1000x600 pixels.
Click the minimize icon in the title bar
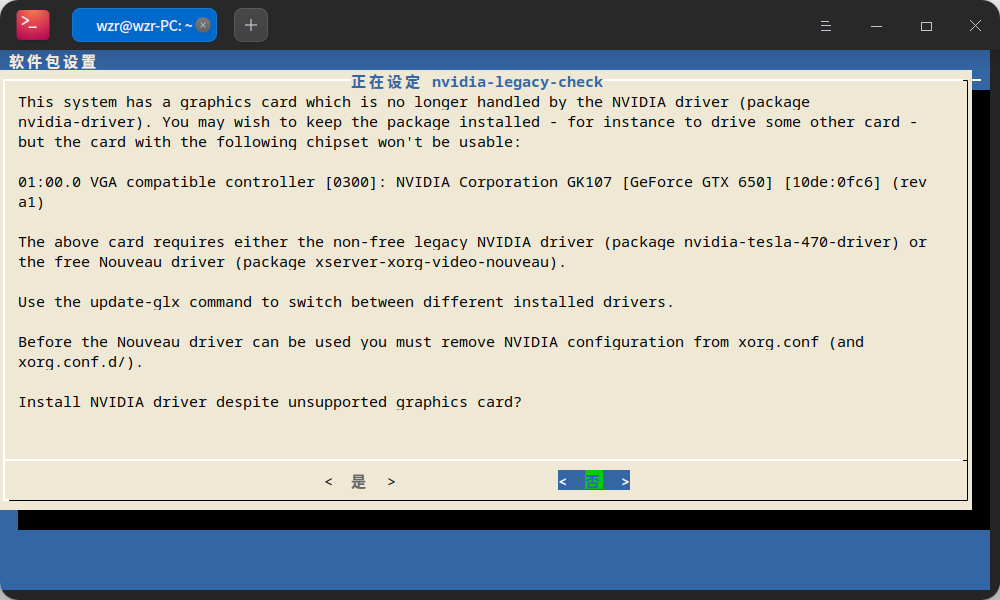[876, 26]
